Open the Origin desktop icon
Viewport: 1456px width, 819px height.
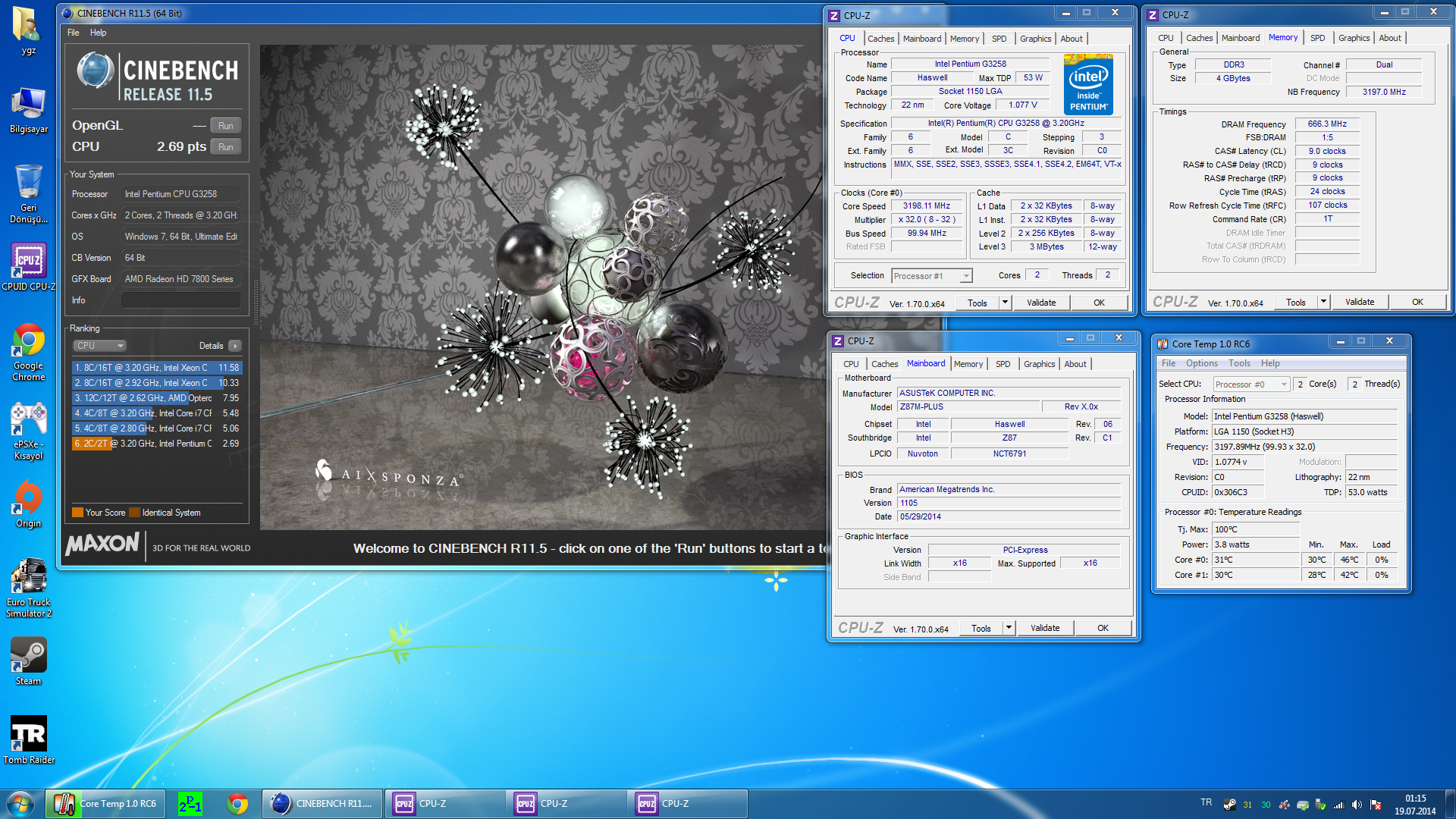click(x=28, y=498)
